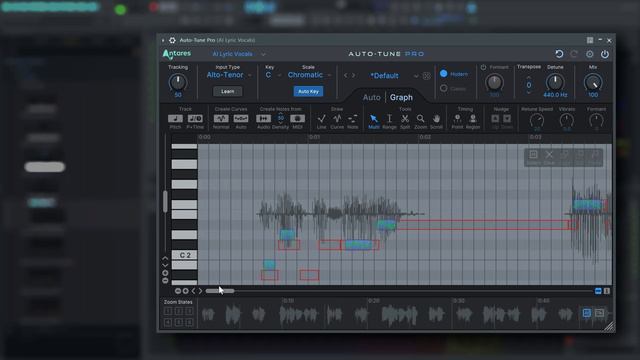Select the Scroll hand tool
Image resolution: width=640 pixels, height=360 pixels.
pyautogui.click(x=436, y=119)
